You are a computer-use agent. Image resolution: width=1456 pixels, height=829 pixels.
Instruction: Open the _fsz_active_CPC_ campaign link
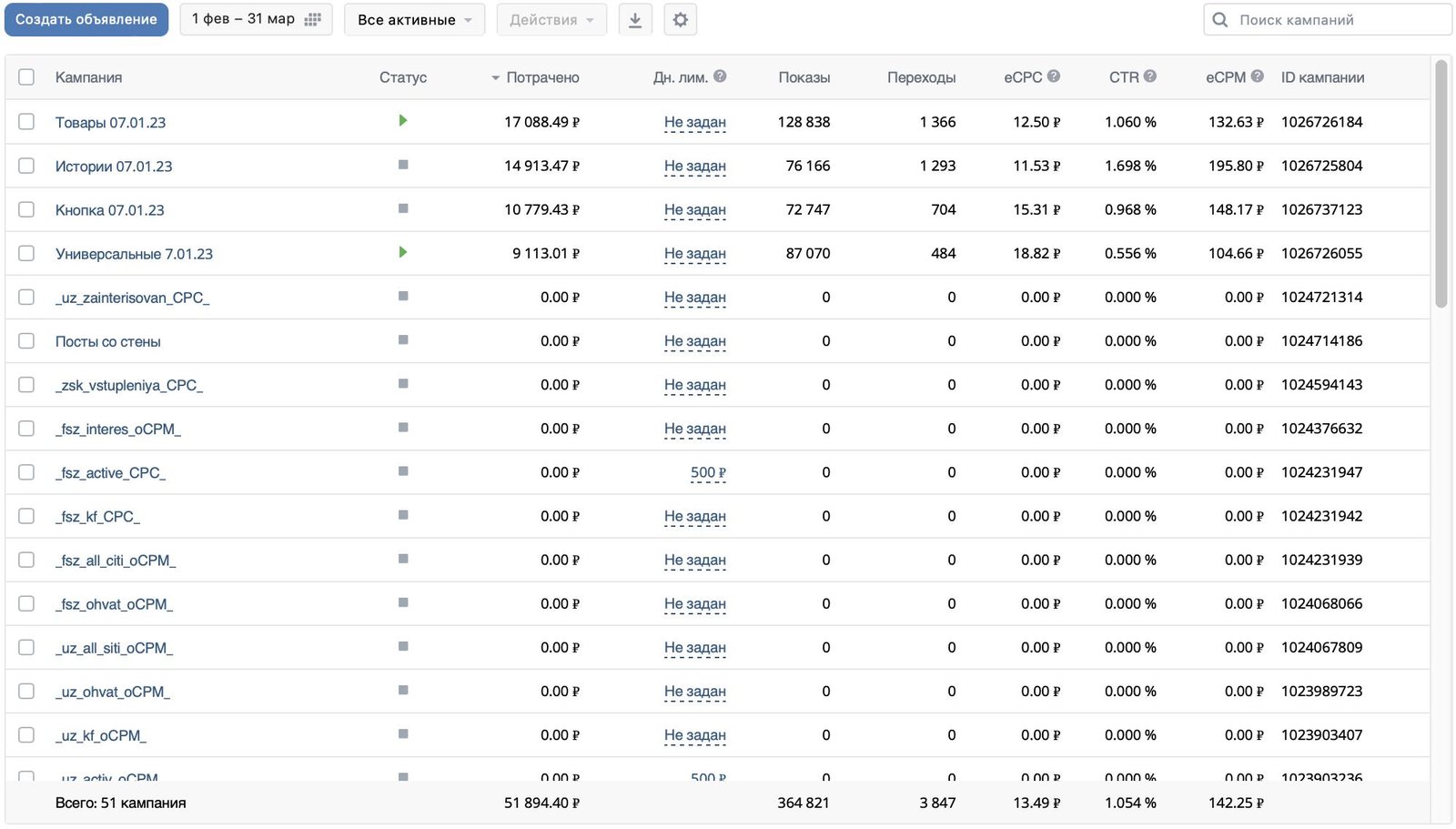[x=110, y=473]
